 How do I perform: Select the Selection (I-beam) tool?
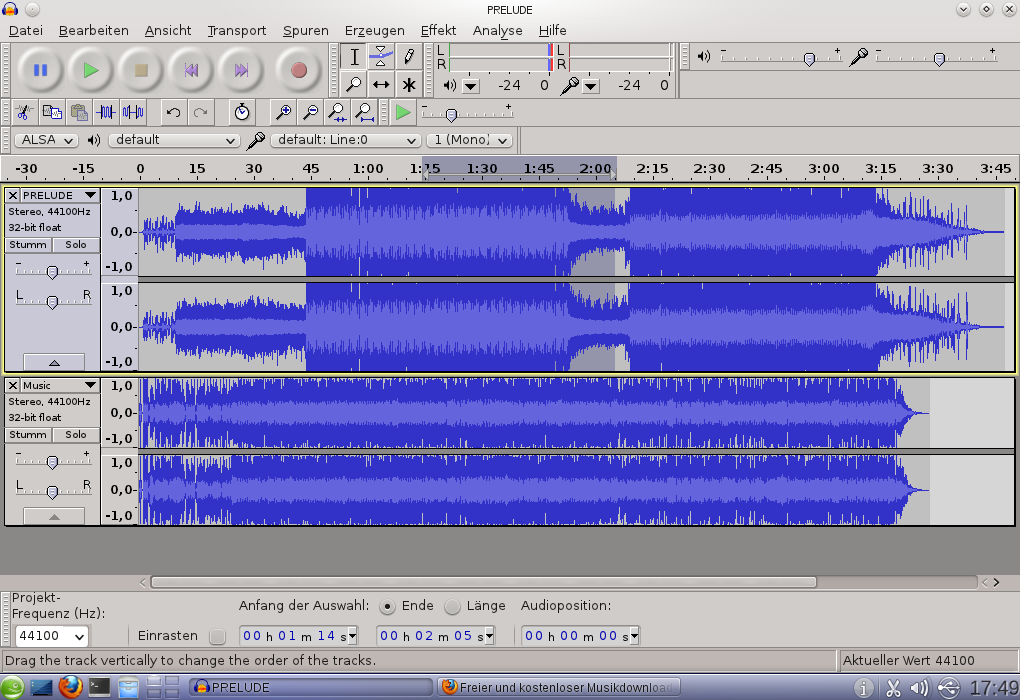354,57
